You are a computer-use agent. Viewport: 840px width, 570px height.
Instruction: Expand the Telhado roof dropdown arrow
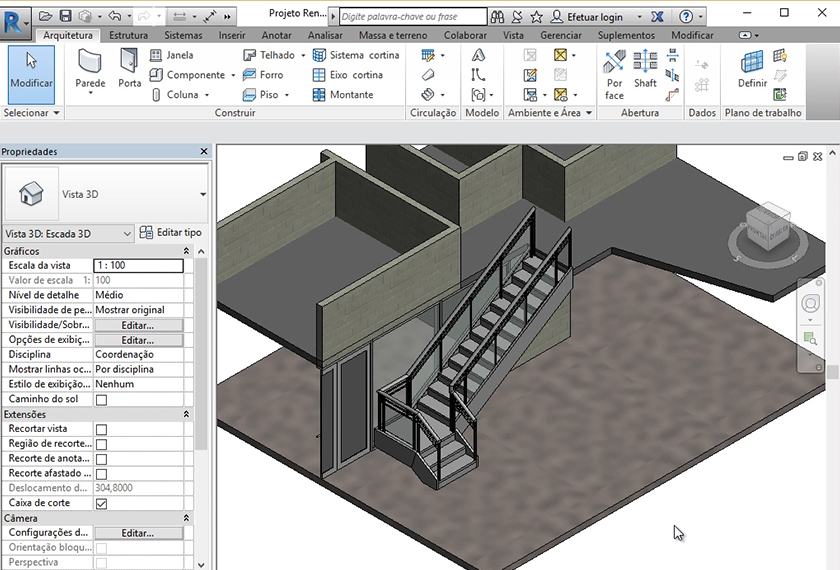click(303, 56)
